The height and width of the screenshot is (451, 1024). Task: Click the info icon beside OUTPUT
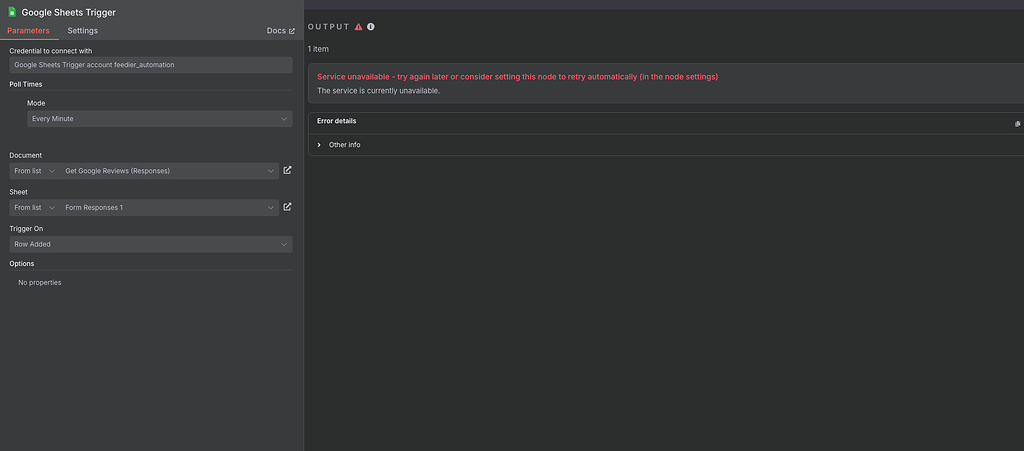[371, 27]
